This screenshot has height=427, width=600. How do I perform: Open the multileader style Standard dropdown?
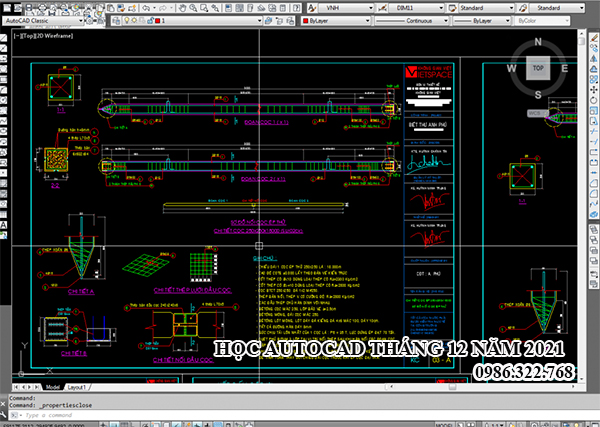(x=582, y=8)
